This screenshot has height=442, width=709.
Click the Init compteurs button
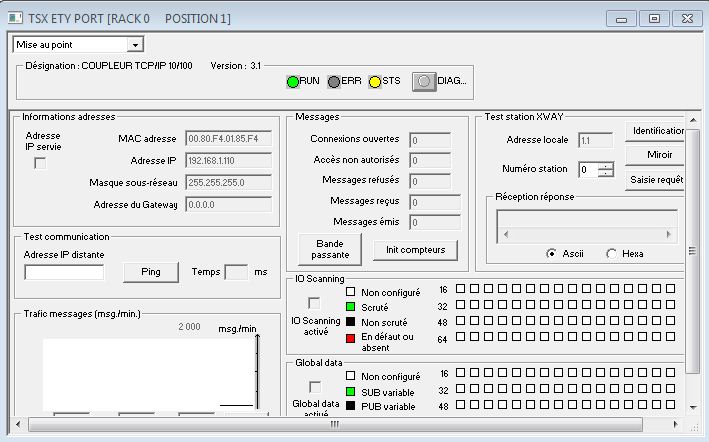[x=416, y=249]
